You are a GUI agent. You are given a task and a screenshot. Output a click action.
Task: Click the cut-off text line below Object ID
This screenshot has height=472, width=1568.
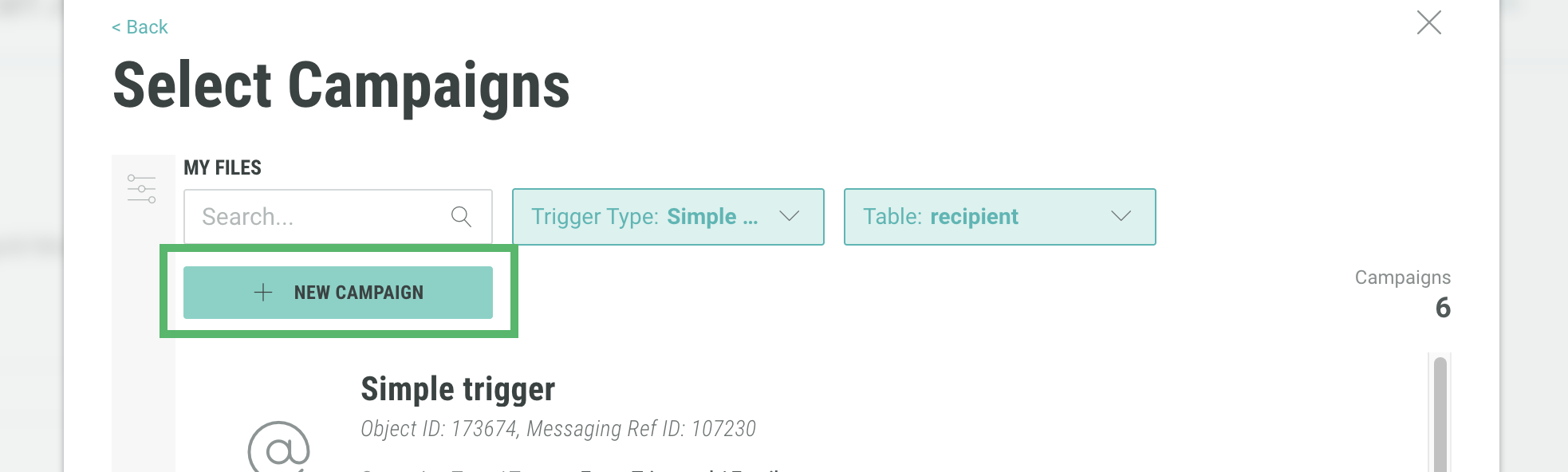[570, 468]
